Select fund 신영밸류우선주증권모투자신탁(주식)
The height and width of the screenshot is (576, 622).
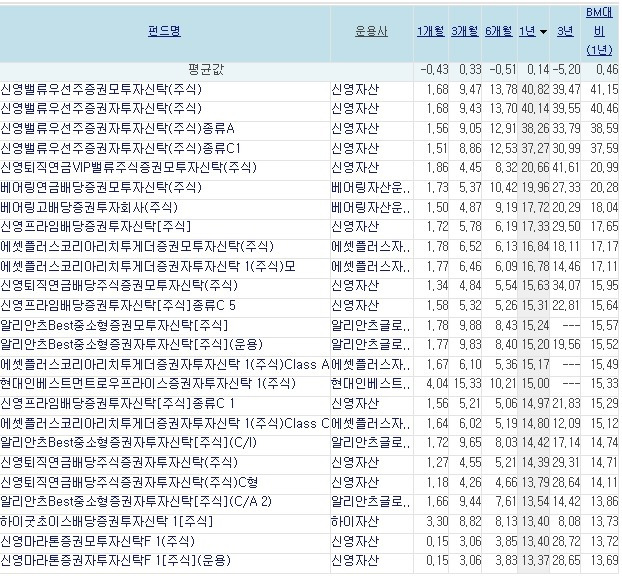(x=101, y=89)
